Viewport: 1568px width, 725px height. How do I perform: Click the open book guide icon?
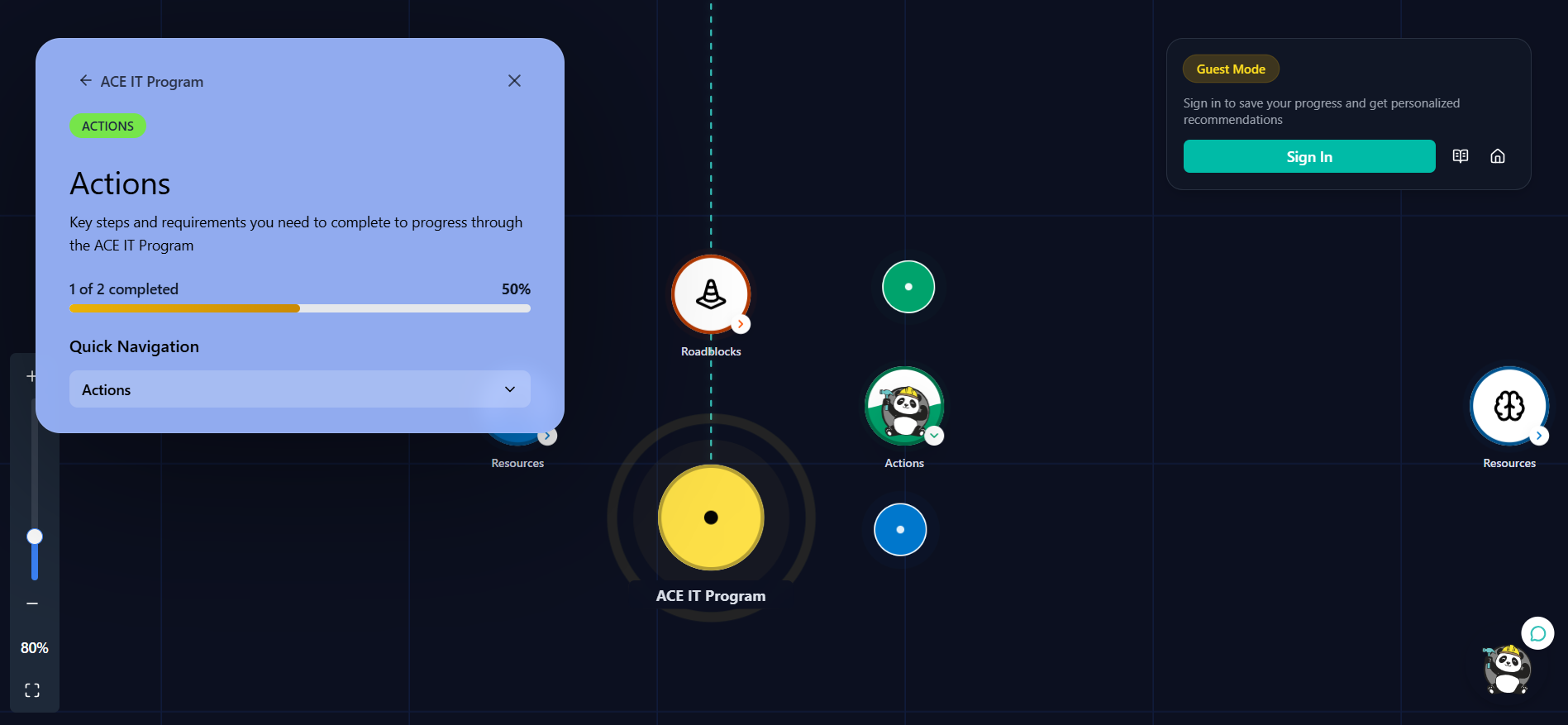tap(1461, 156)
